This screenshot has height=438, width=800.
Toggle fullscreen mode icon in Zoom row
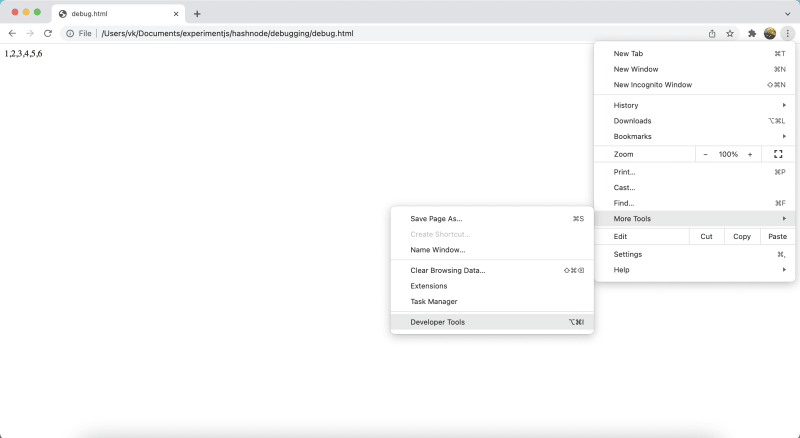pyautogui.click(x=778, y=154)
